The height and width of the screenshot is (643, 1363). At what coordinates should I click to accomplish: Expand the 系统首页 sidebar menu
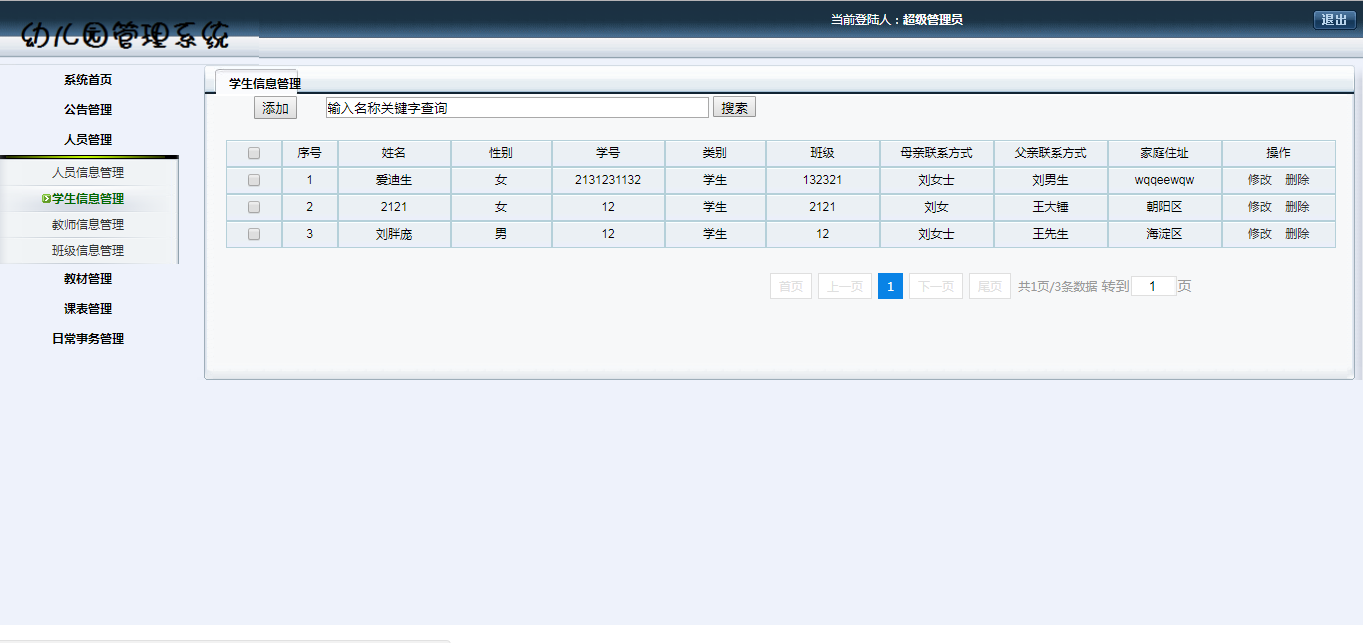pos(88,80)
